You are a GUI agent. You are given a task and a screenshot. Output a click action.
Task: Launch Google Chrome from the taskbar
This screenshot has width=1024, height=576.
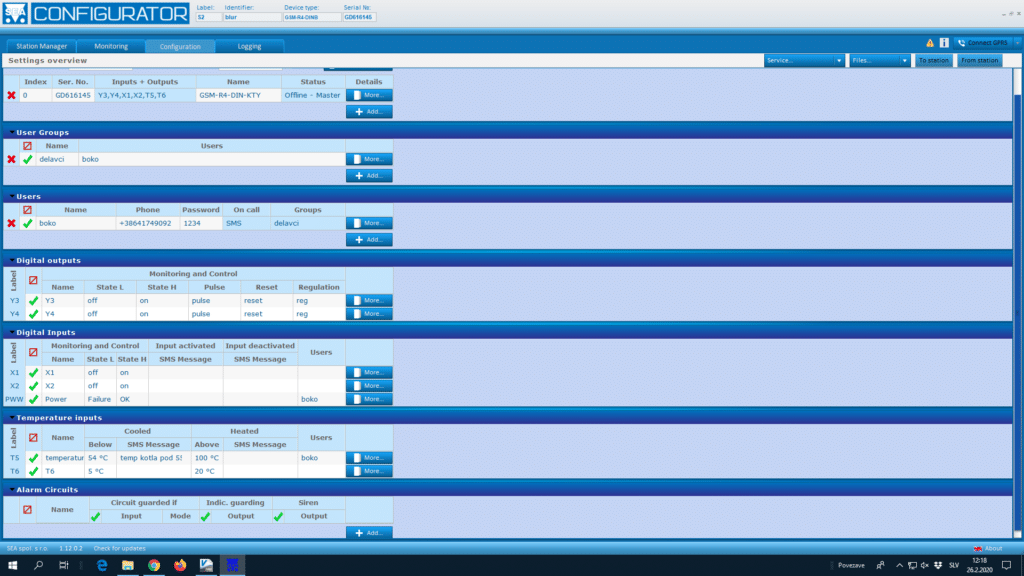click(x=154, y=566)
